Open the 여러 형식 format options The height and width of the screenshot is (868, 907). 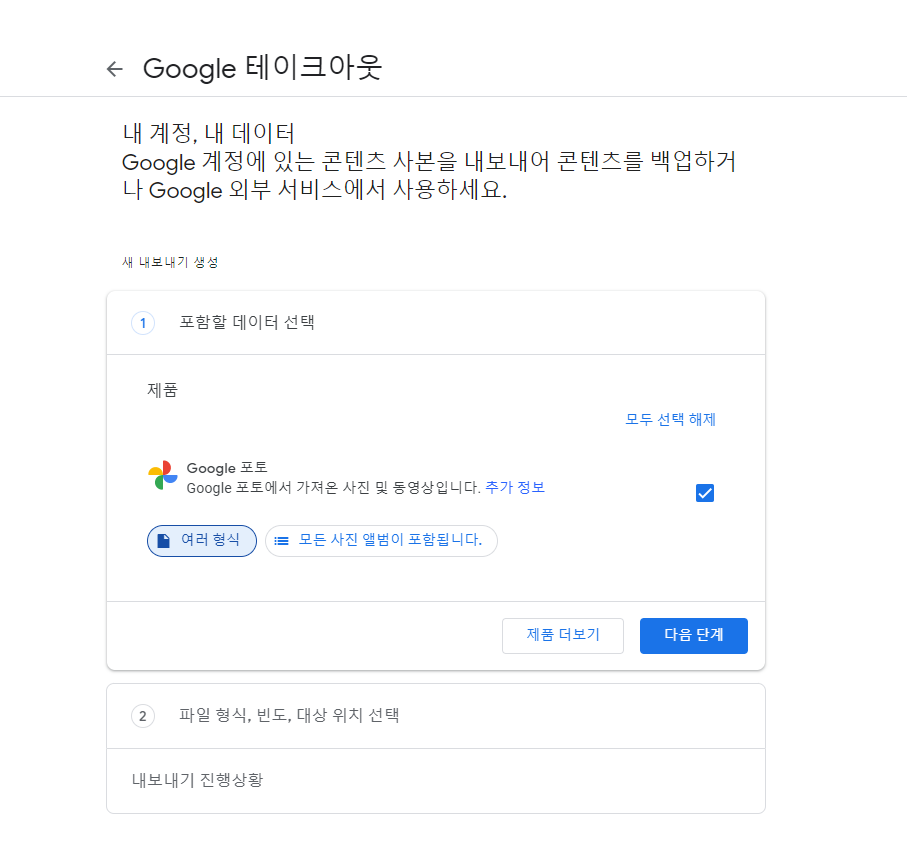(202, 541)
